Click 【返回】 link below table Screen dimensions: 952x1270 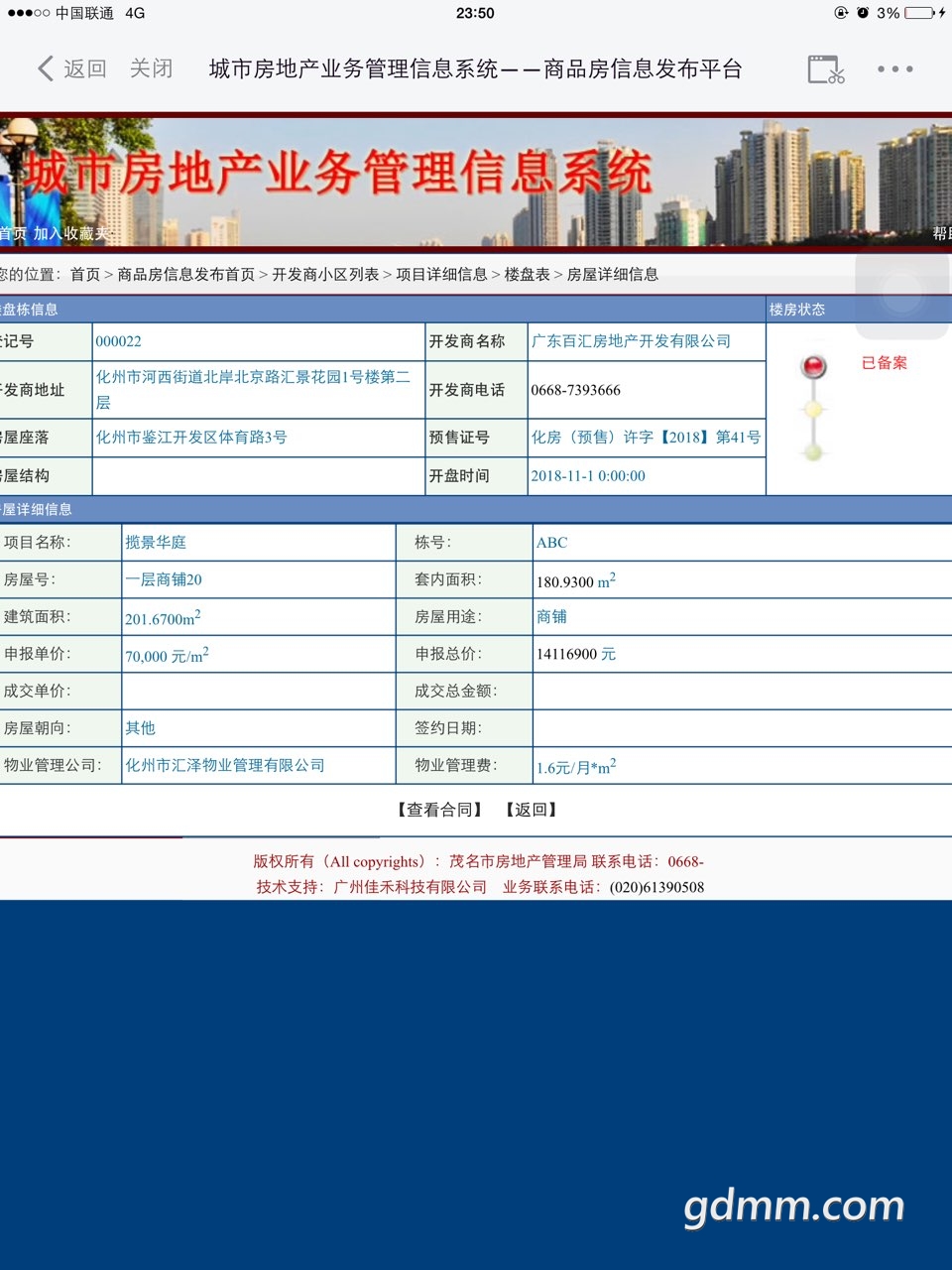click(x=532, y=810)
